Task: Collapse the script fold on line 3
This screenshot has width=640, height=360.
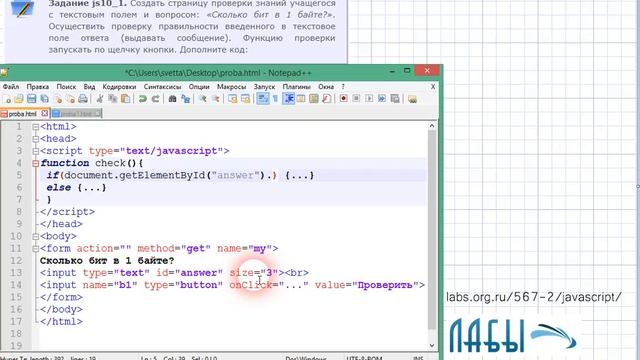Action: (x=36, y=151)
